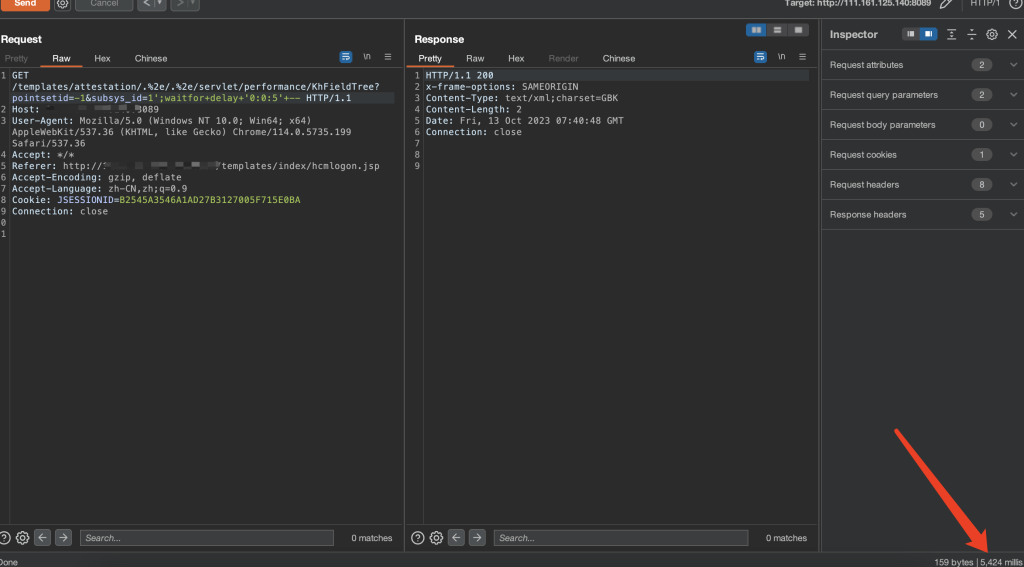Viewport: 1024px width, 567px height.
Task: Click '5,424 millis' in status bar
Action: 1002,561
